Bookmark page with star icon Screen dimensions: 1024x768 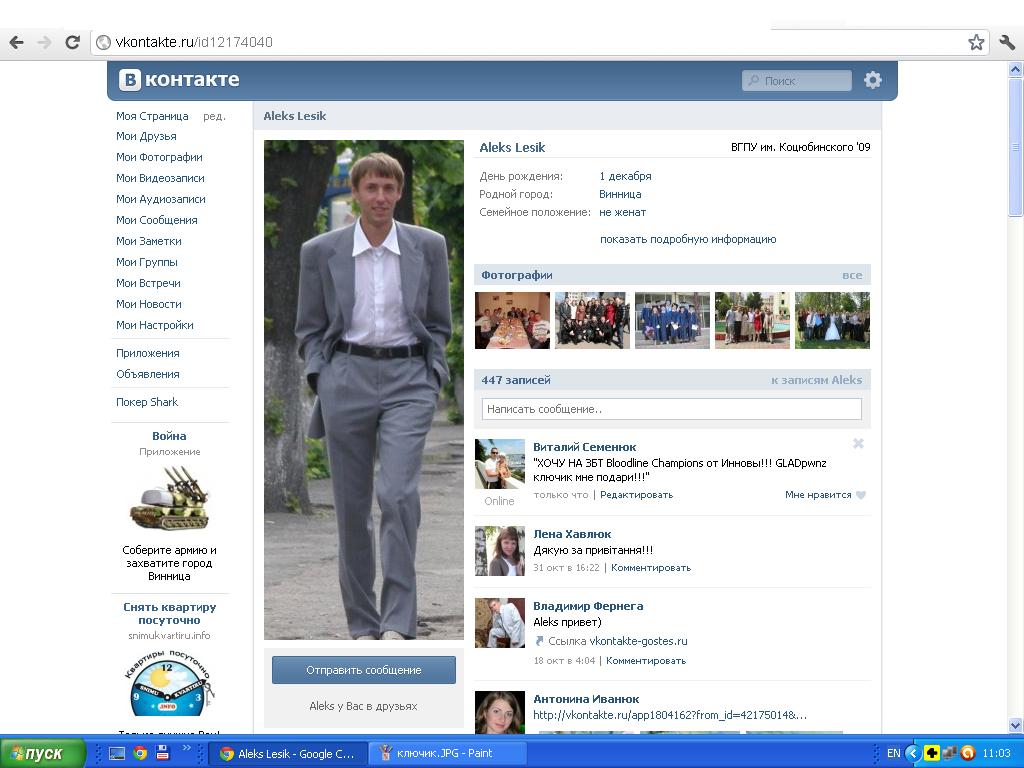tap(976, 42)
